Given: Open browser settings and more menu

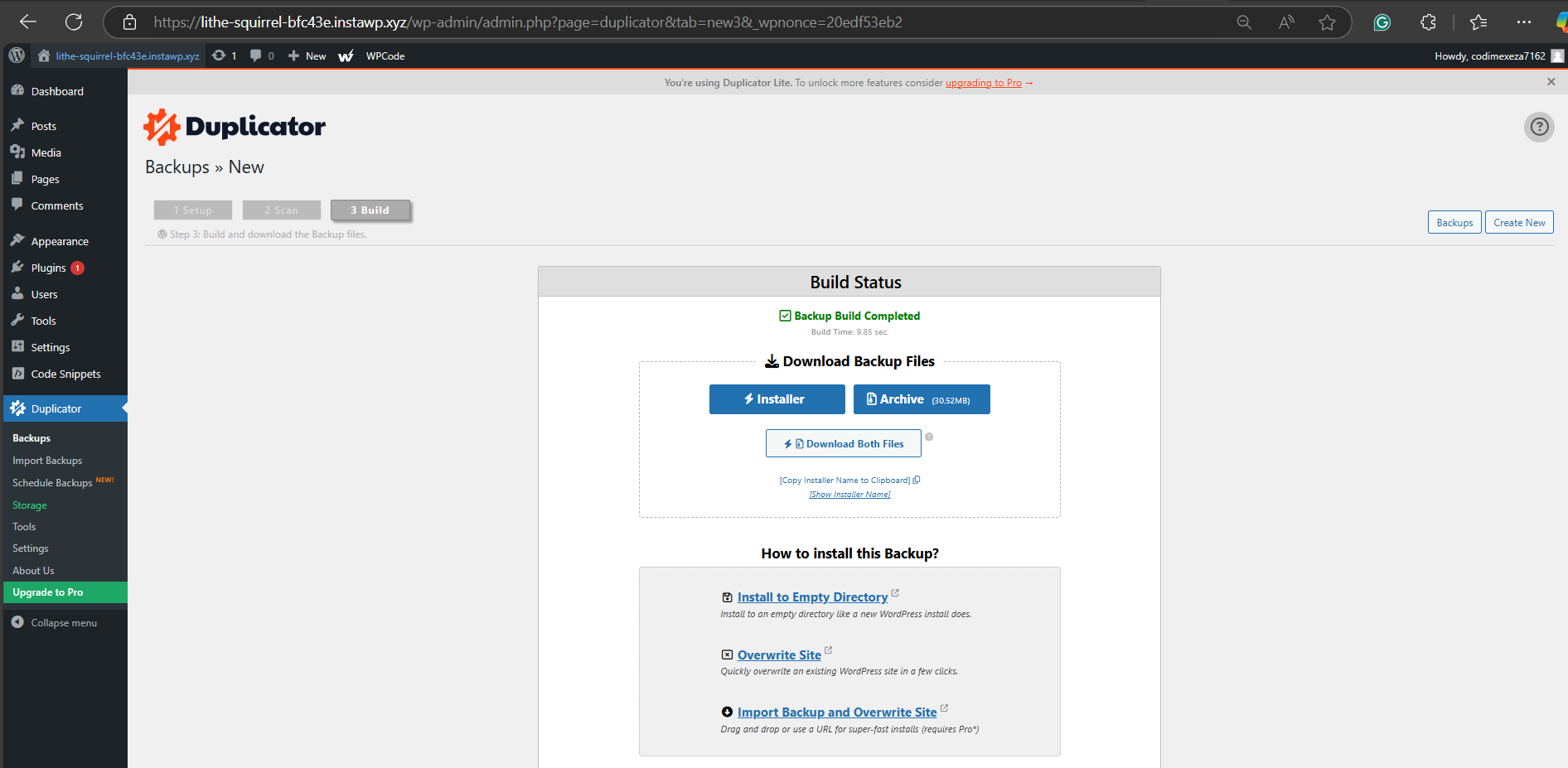Looking at the screenshot, I should pos(1524,22).
